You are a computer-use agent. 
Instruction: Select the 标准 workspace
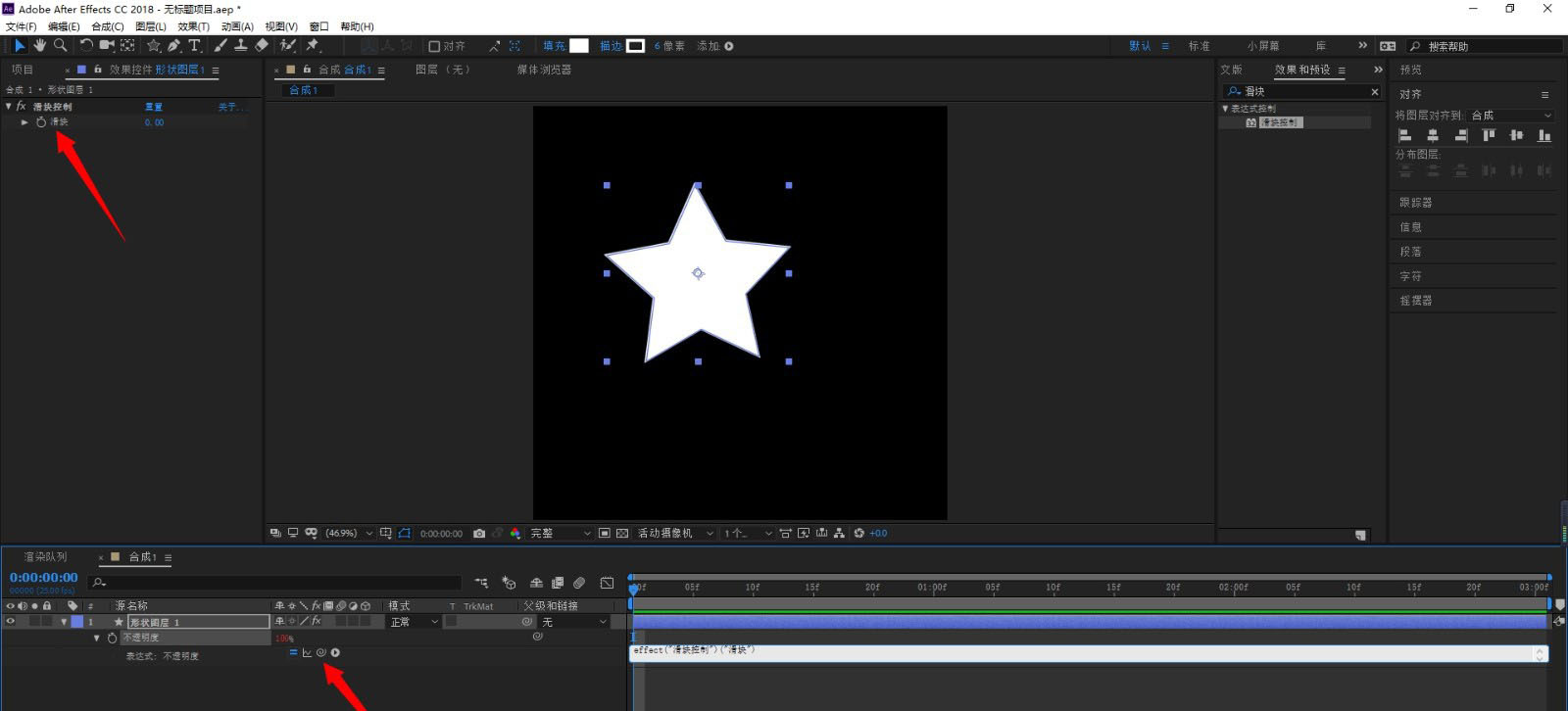[x=1200, y=46]
